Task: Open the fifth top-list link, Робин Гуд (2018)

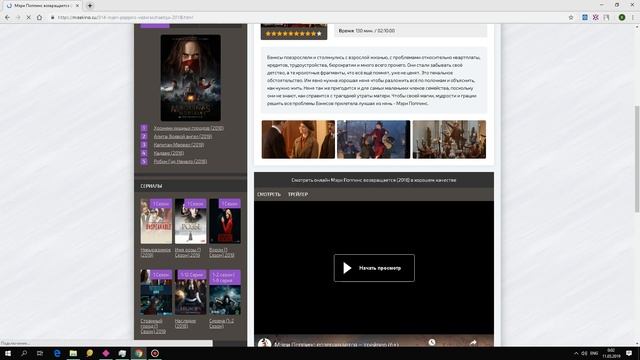Action: point(180,161)
